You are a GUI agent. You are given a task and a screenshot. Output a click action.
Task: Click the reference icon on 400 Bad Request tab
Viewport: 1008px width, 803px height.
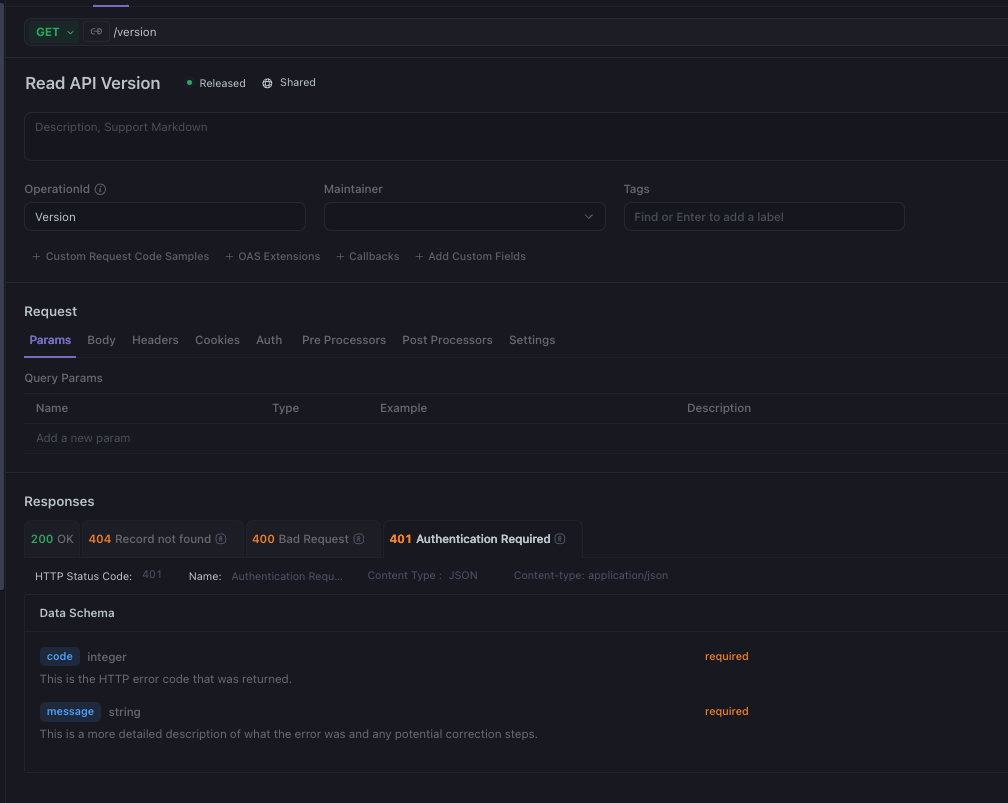click(x=359, y=539)
